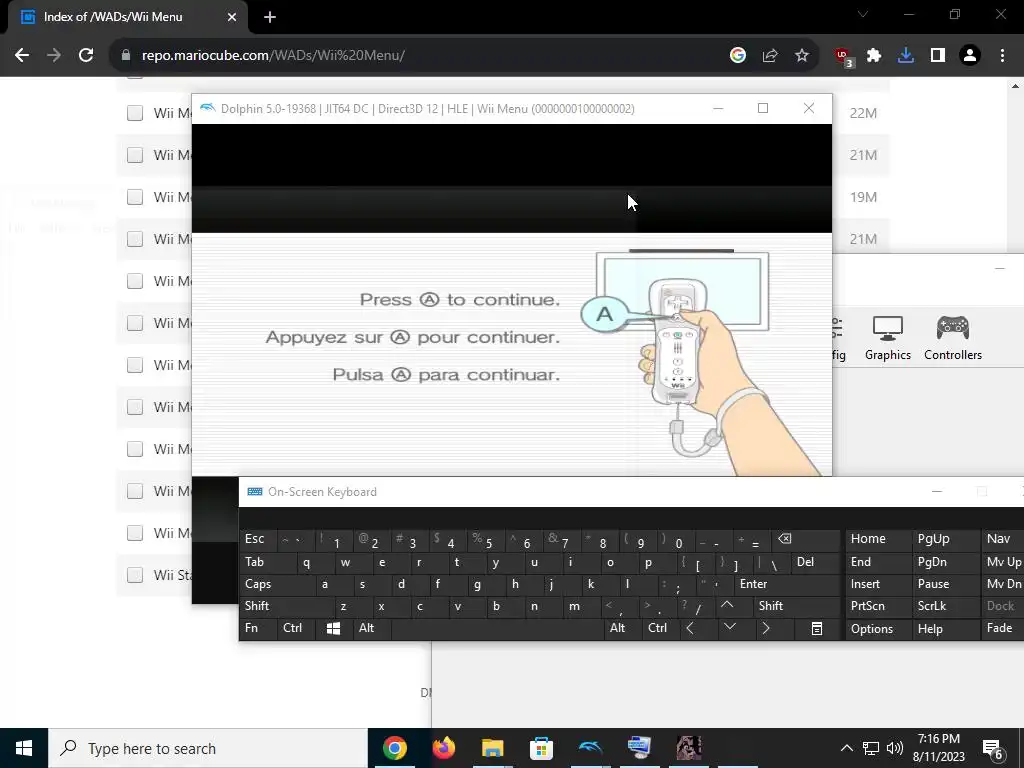Open Chrome extensions puzzle icon
Screen dimensions: 1024x768
[x=874, y=56]
